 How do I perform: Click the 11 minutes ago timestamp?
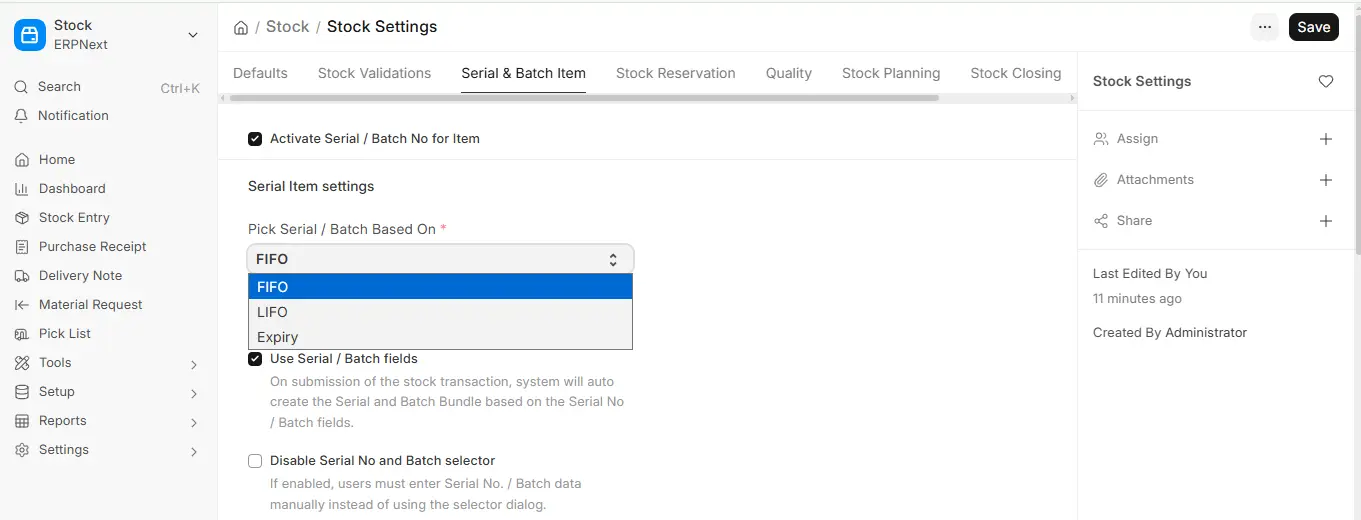click(x=1137, y=299)
